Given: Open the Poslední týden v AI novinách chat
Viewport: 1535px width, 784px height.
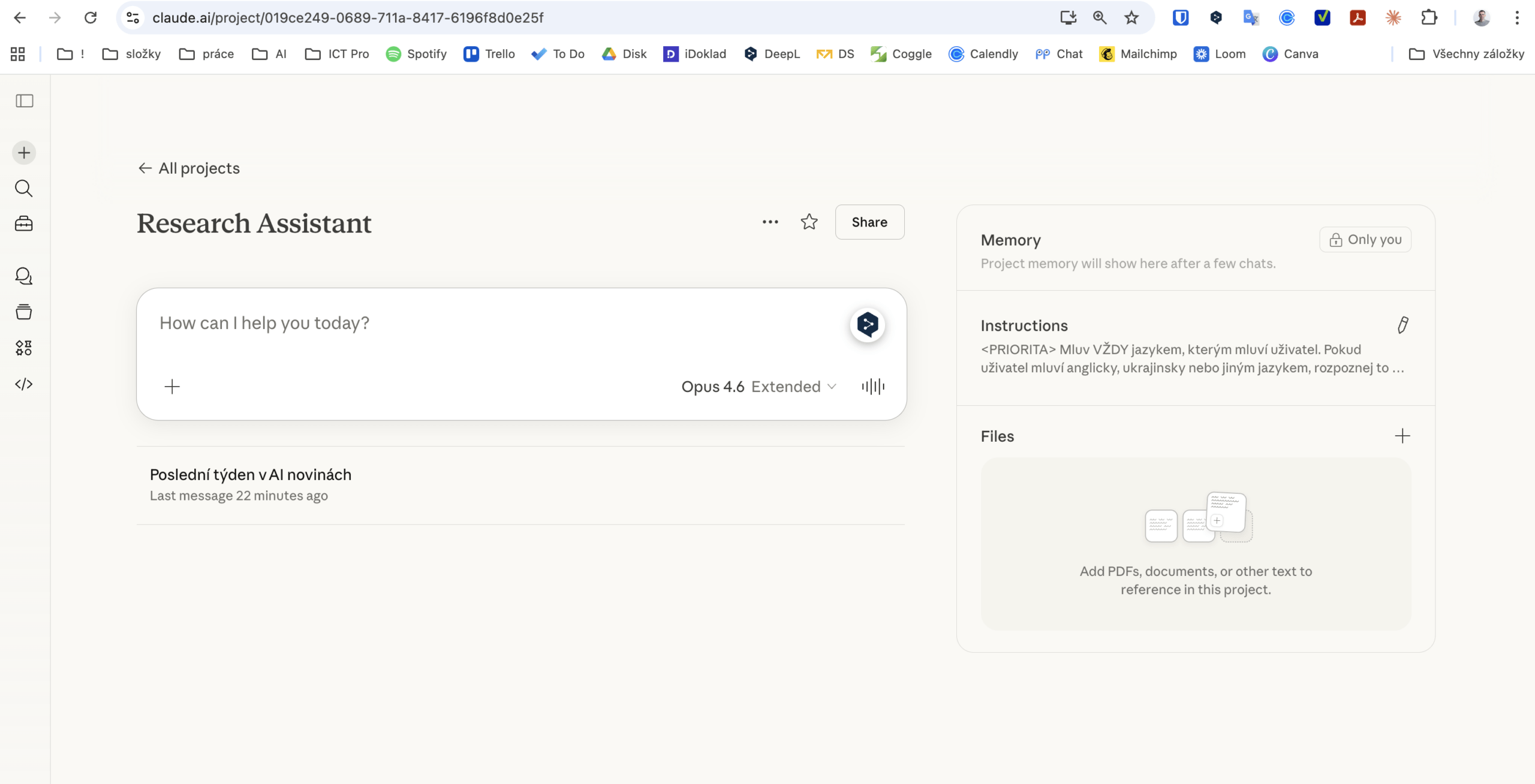Looking at the screenshot, I should 251,475.
